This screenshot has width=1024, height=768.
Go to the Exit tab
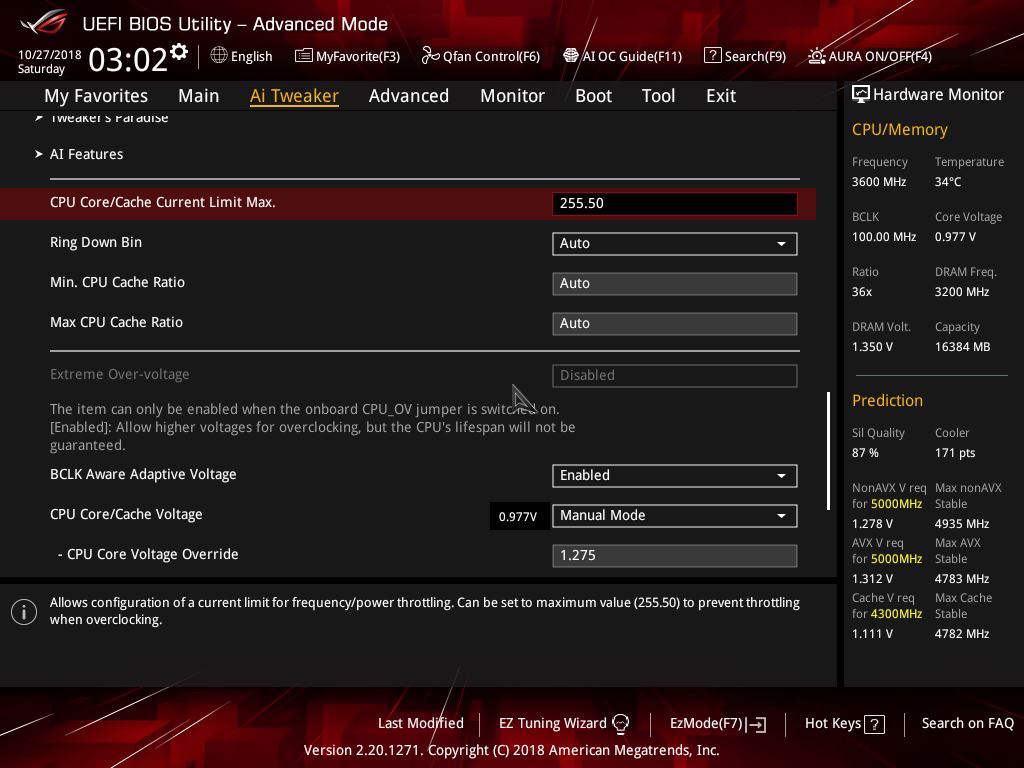tap(721, 96)
